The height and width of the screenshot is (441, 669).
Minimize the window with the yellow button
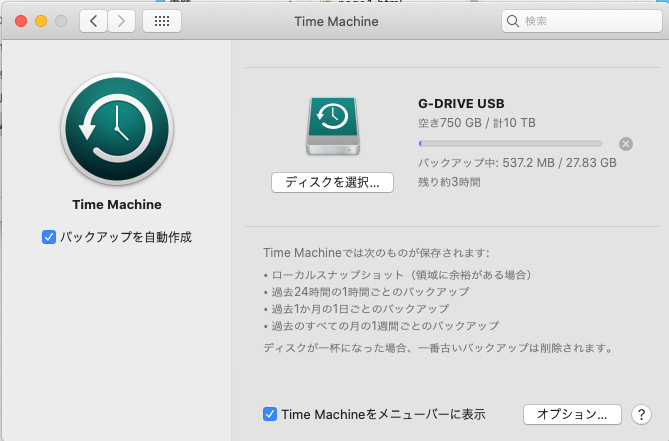(x=41, y=21)
